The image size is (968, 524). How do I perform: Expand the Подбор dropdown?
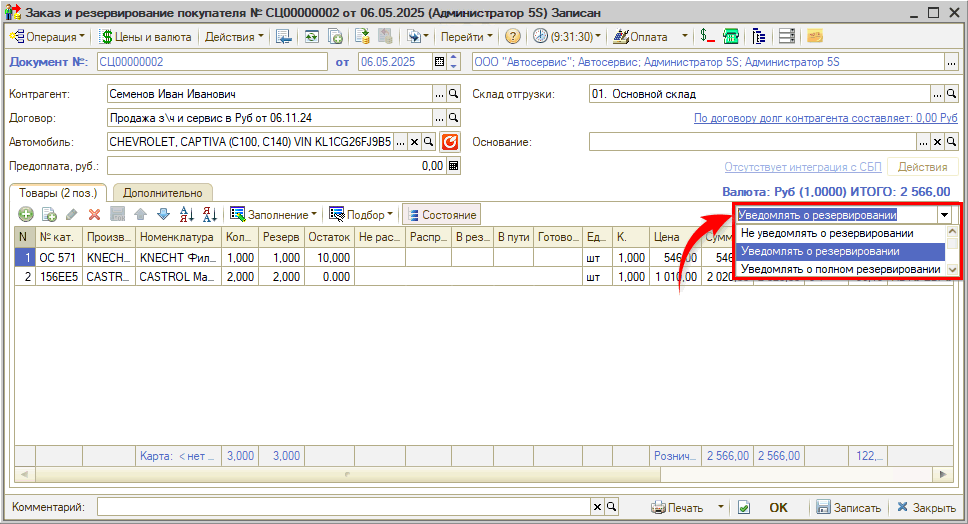coord(361,214)
